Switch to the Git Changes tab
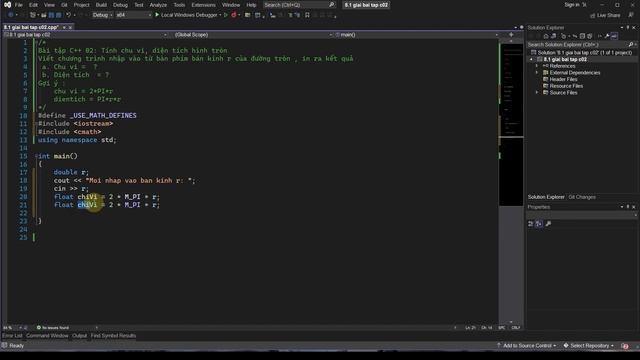The height and width of the screenshot is (360, 640). (582, 197)
